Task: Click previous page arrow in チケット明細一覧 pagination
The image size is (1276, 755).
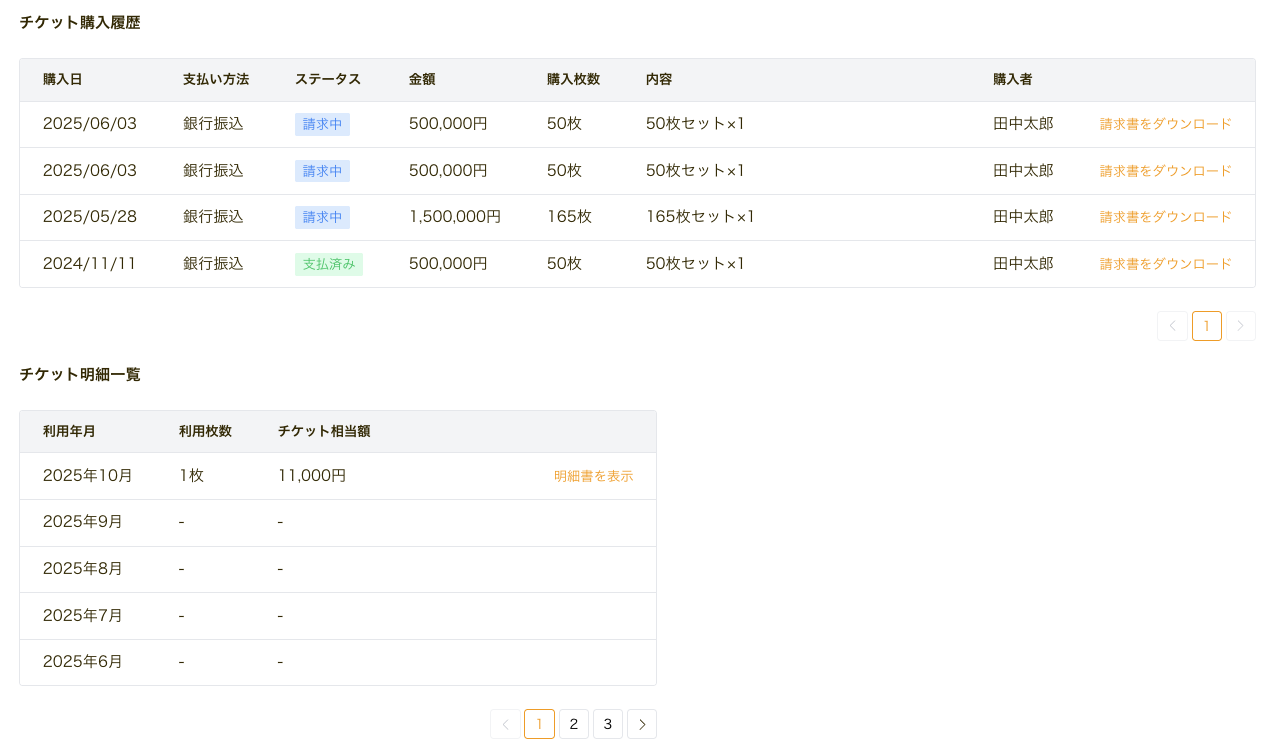Action: pyautogui.click(x=505, y=724)
